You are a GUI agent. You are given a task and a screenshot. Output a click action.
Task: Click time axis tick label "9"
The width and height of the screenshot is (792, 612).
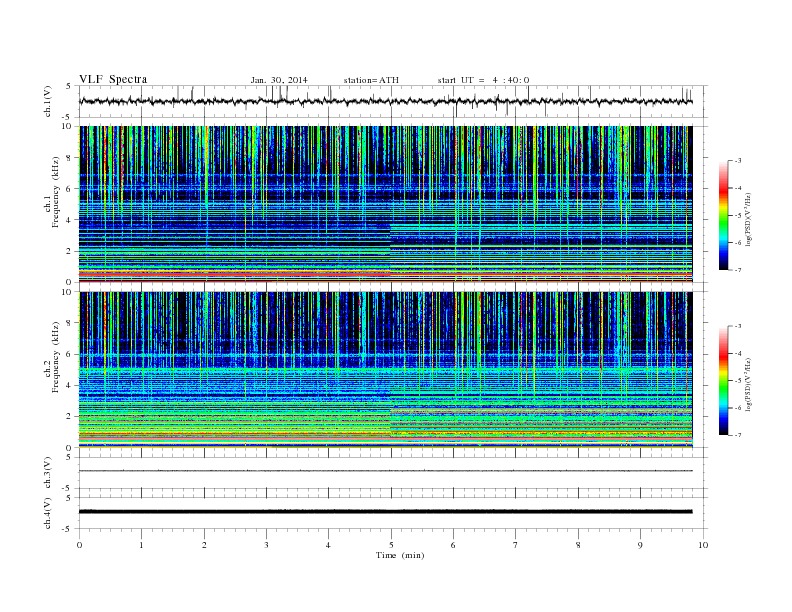pos(640,545)
